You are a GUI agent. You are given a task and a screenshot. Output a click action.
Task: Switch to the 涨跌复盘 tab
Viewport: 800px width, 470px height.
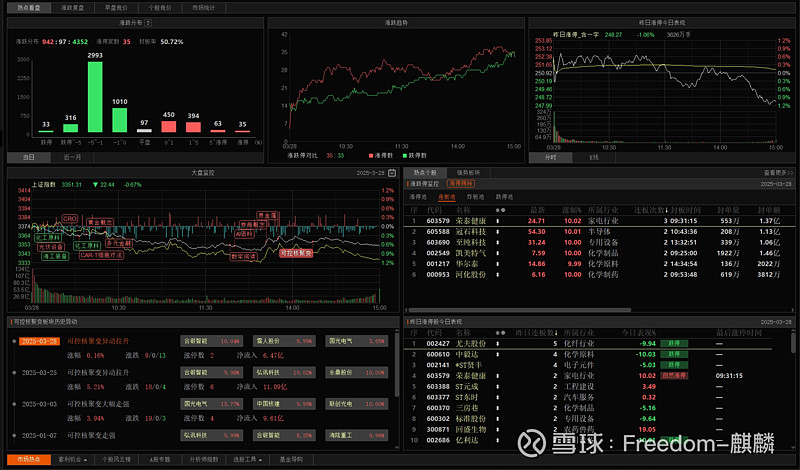(x=73, y=6)
